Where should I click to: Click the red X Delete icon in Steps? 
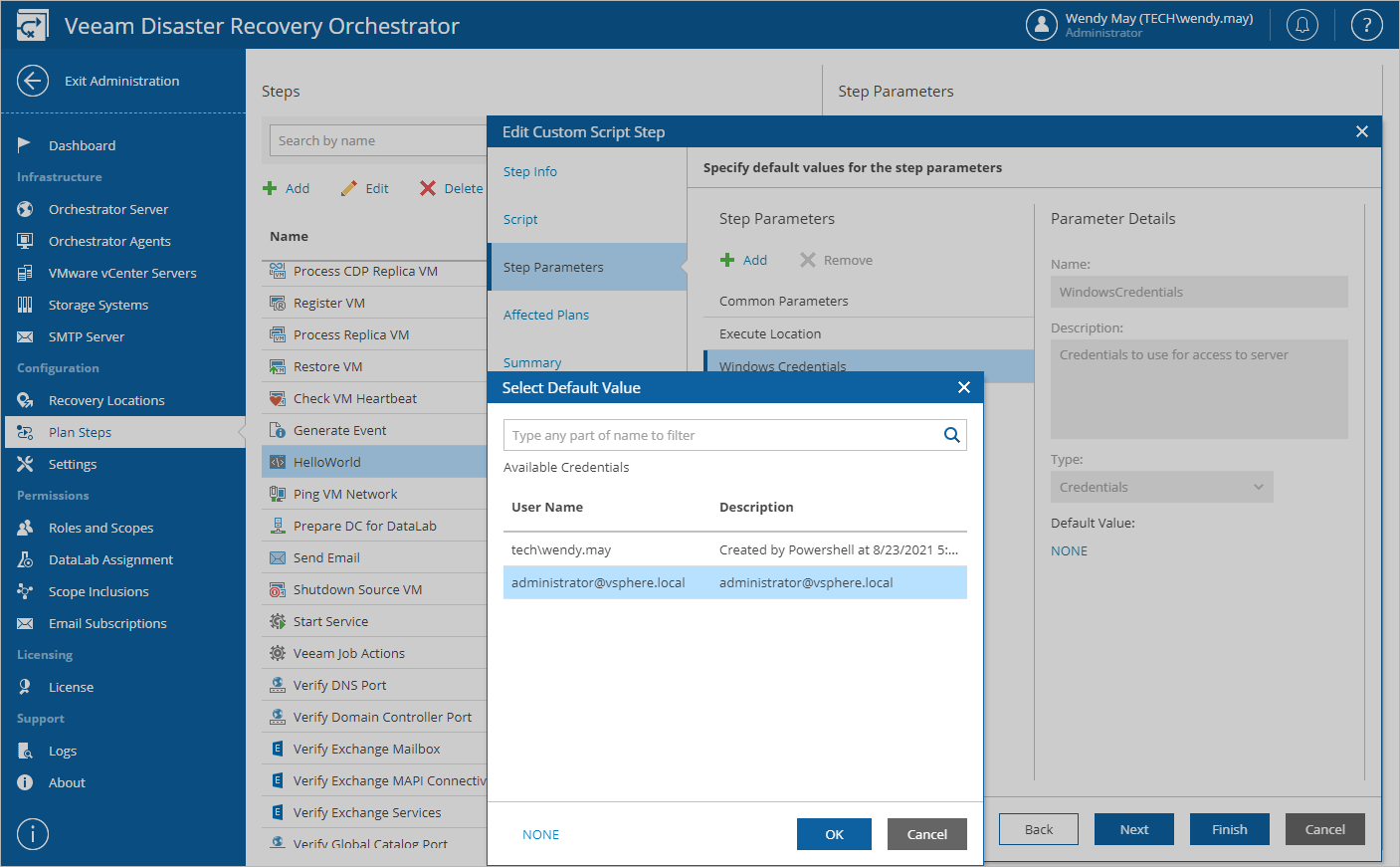click(428, 188)
